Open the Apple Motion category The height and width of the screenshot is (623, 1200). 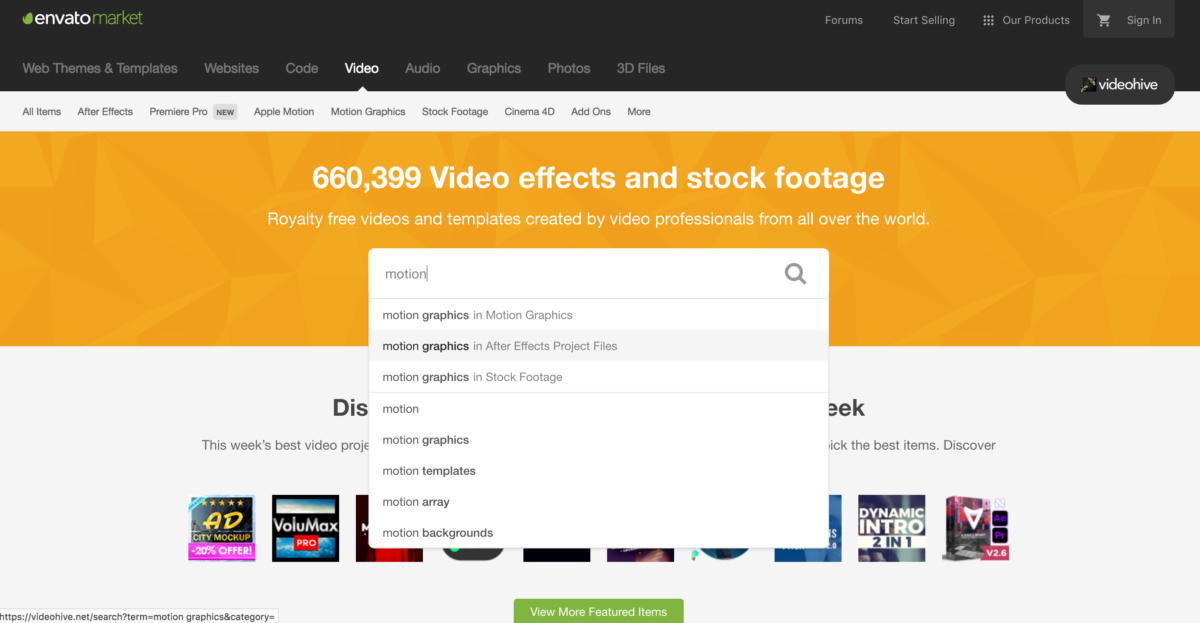[284, 112]
